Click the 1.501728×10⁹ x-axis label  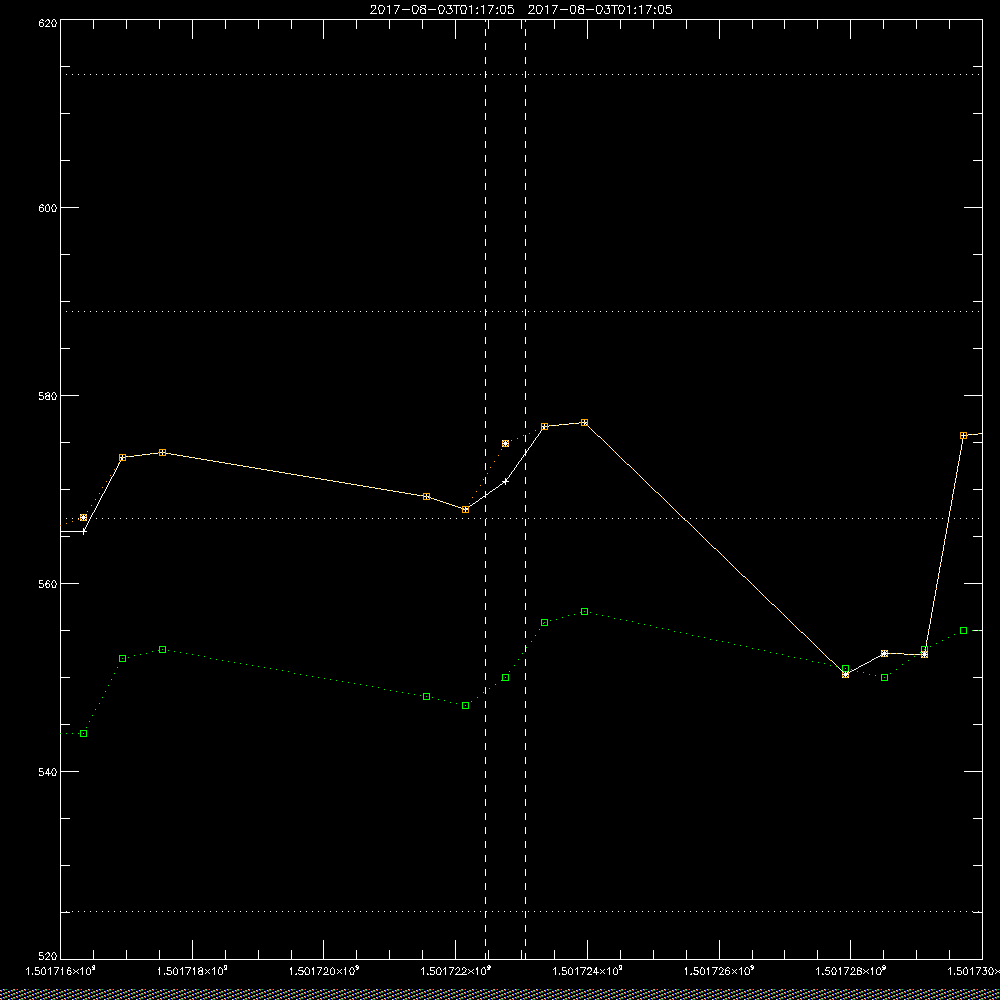point(851,971)
